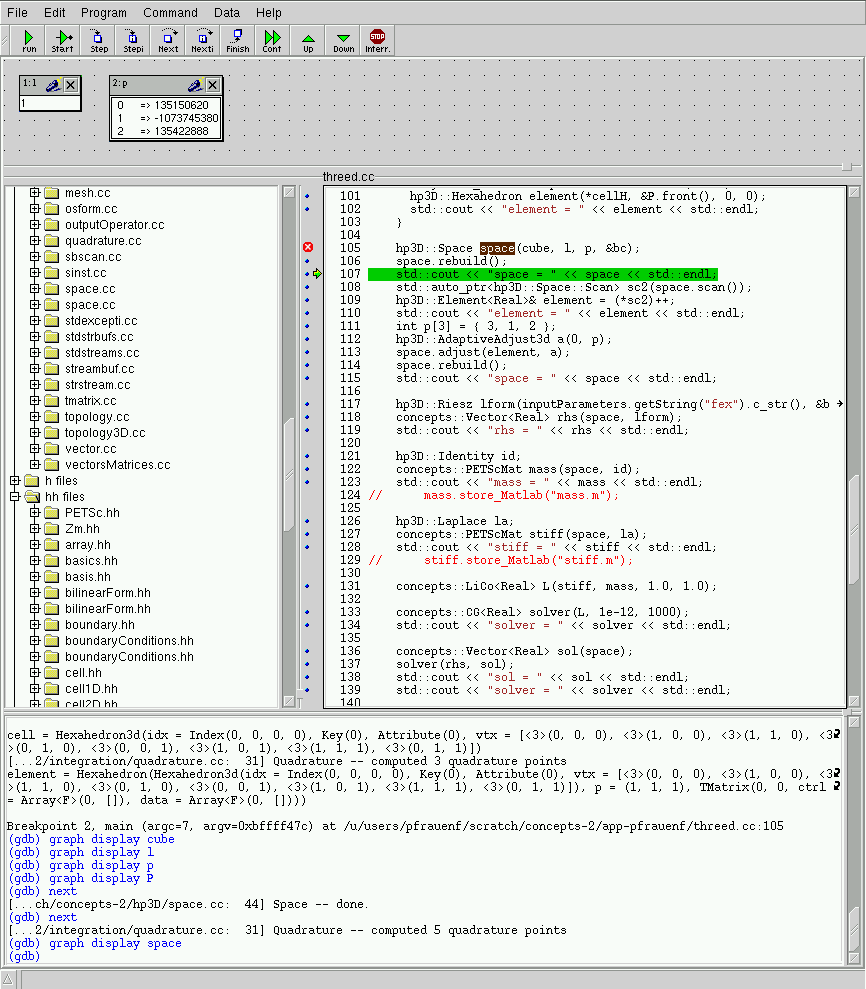The height and width of the screenshot is (989, 866).
Task: Click the Next step-over icon
Action: click(x=168, y=40)
